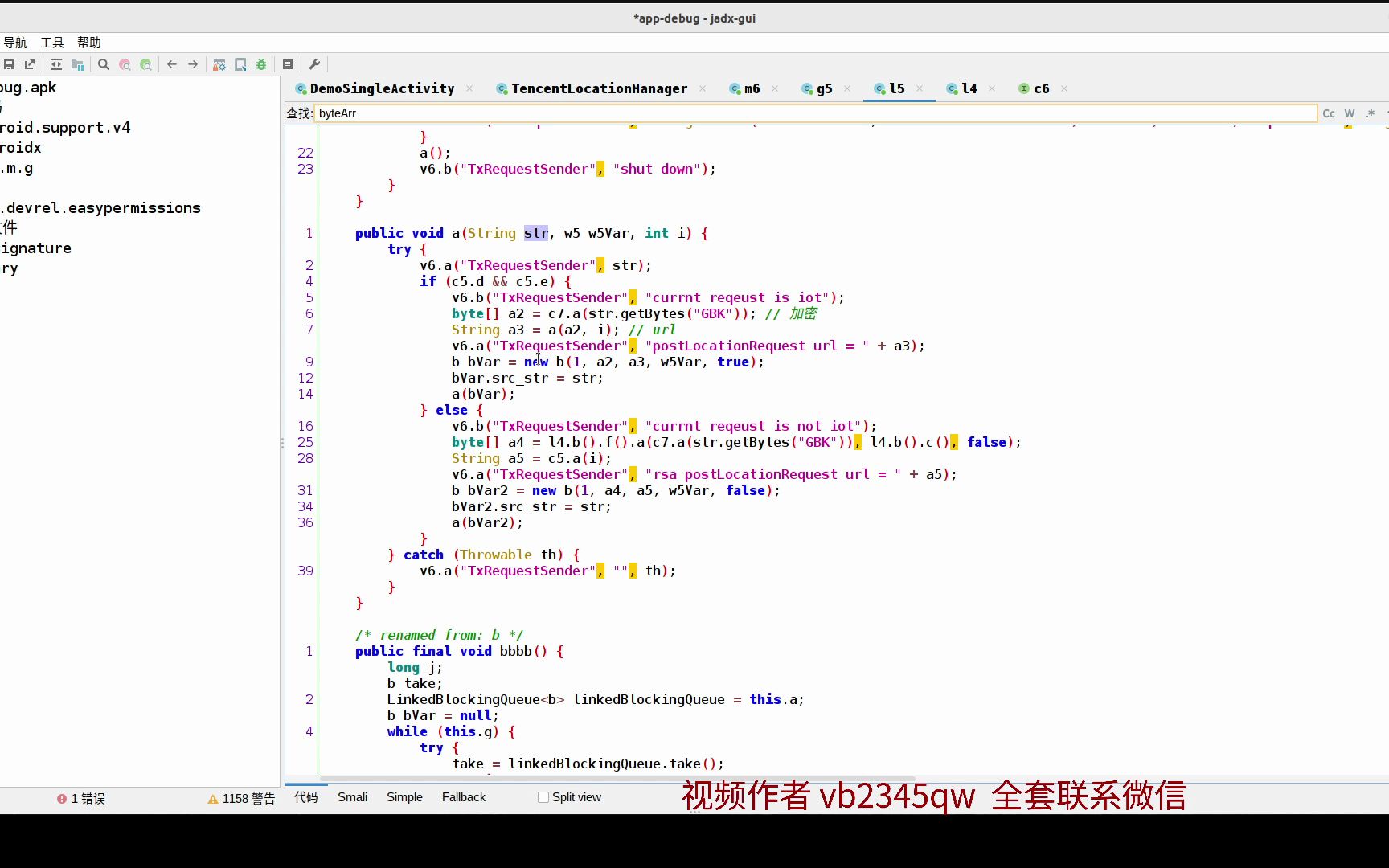The width and height of the screenshot is (1389, 868).
Task: Select the ug.apk root node
Action: tap(28, 88)
